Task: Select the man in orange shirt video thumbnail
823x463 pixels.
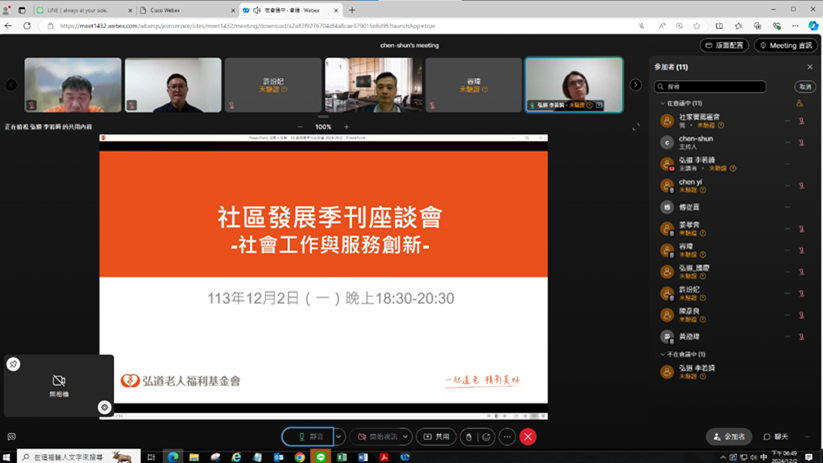Action: tap(73, 85)
